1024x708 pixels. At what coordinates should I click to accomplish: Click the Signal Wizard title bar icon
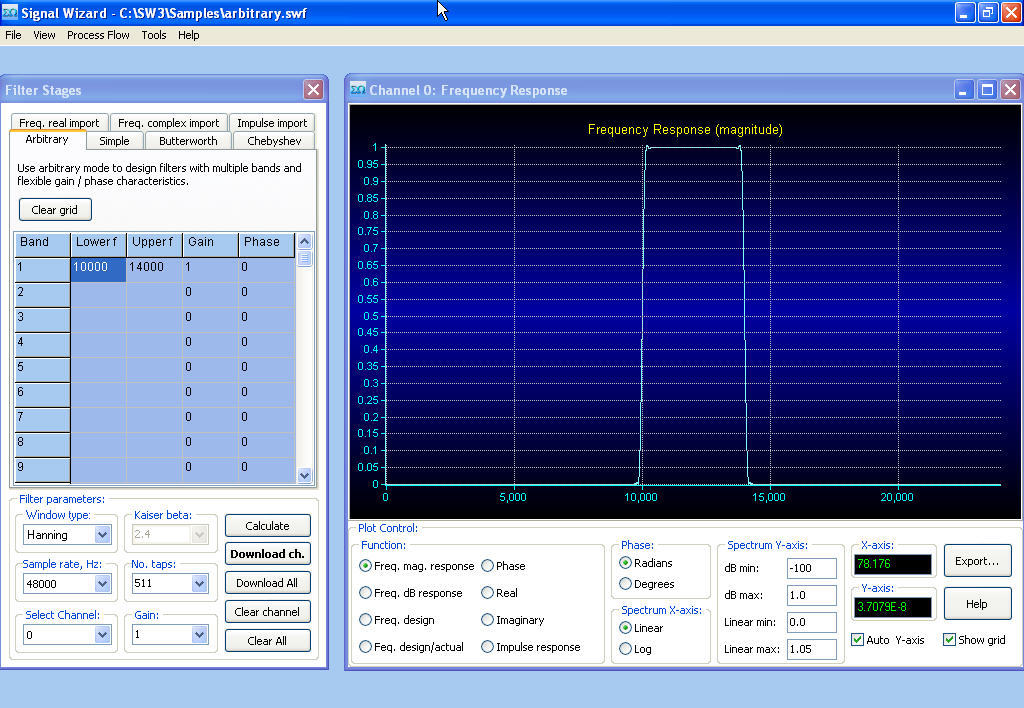10,12
